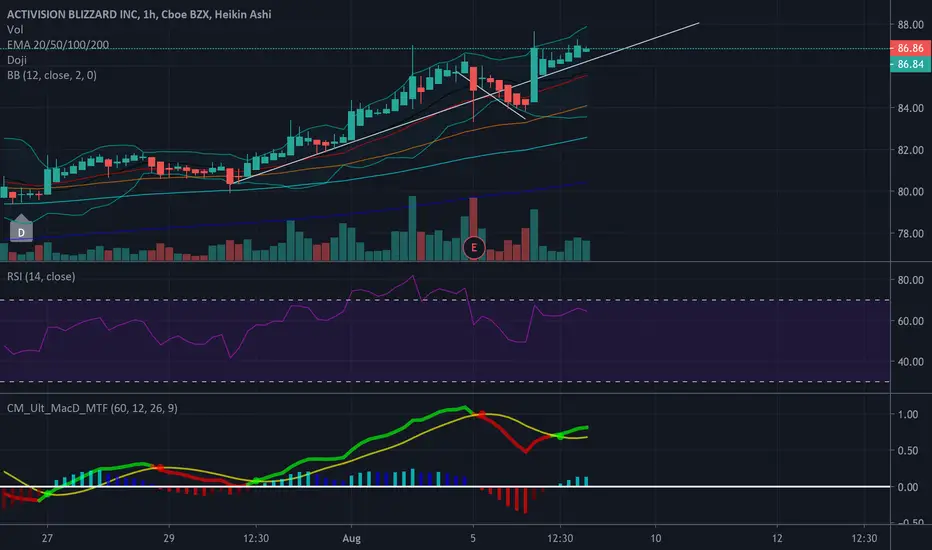Click the MACD 0.50 scale value
This screenshot has height=550, width=932.
908,451
